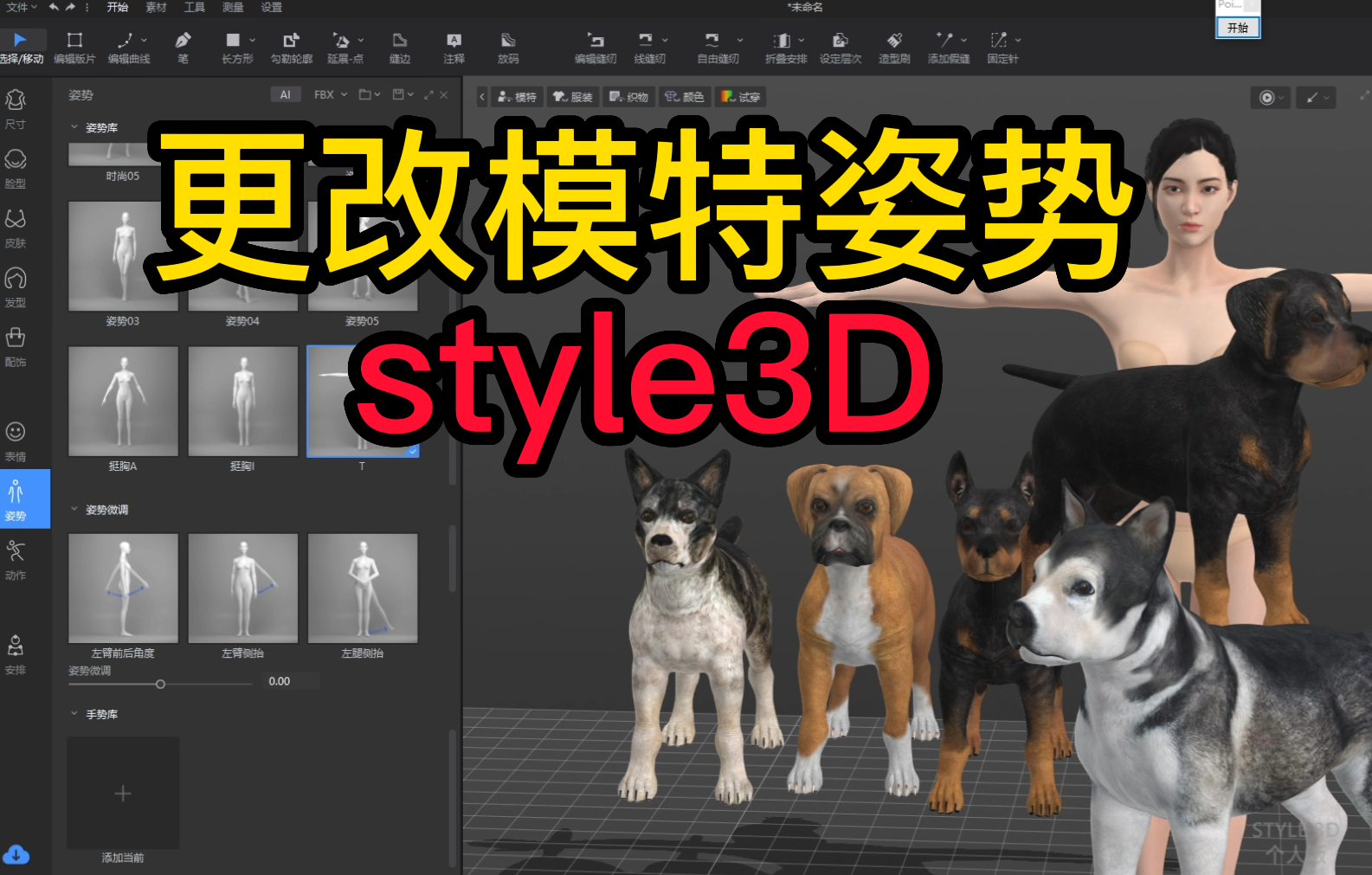Select the 挺胸A pose thumbnail
The width and height of the screenshot is (1372, 875).
pos(123,402)
